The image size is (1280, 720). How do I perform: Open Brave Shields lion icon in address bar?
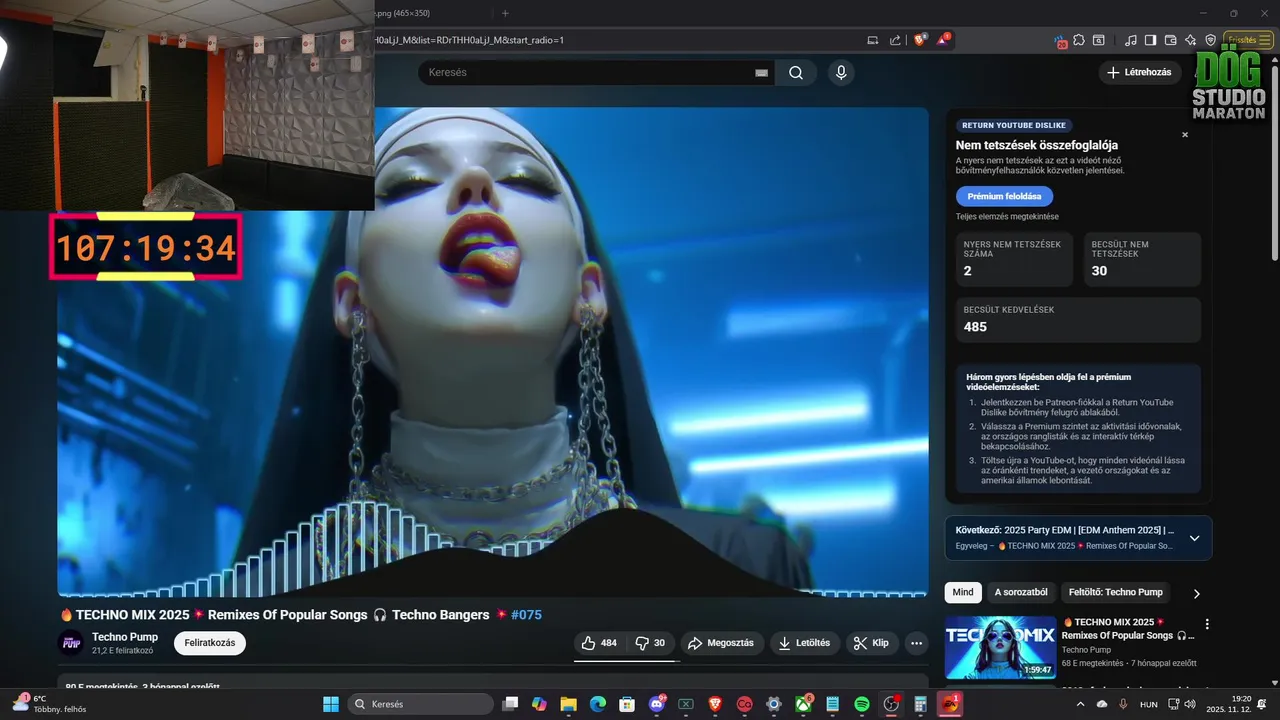(920, 40)
